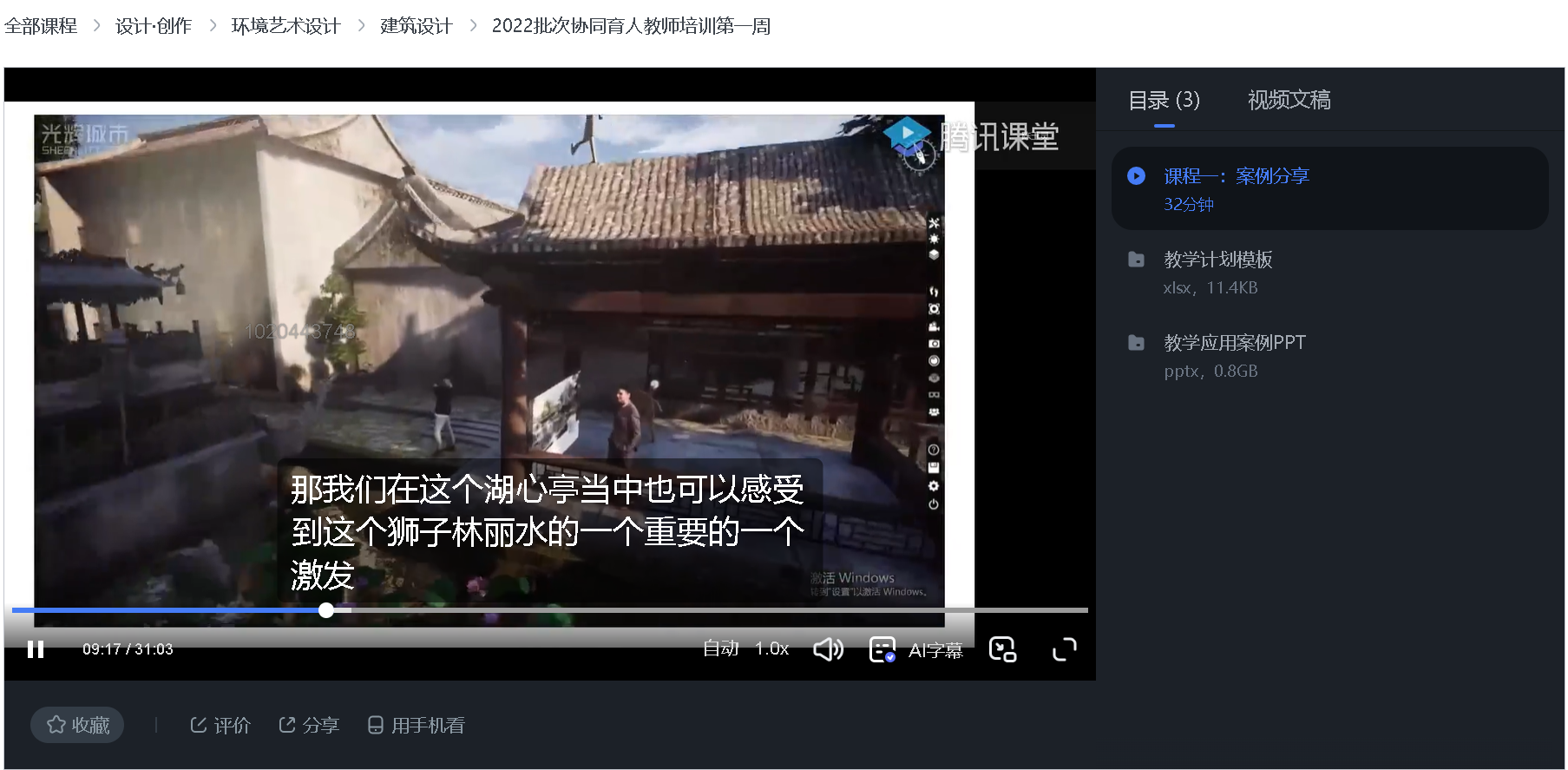Switch to the 视频文稿 tab

pos(1289,100)
